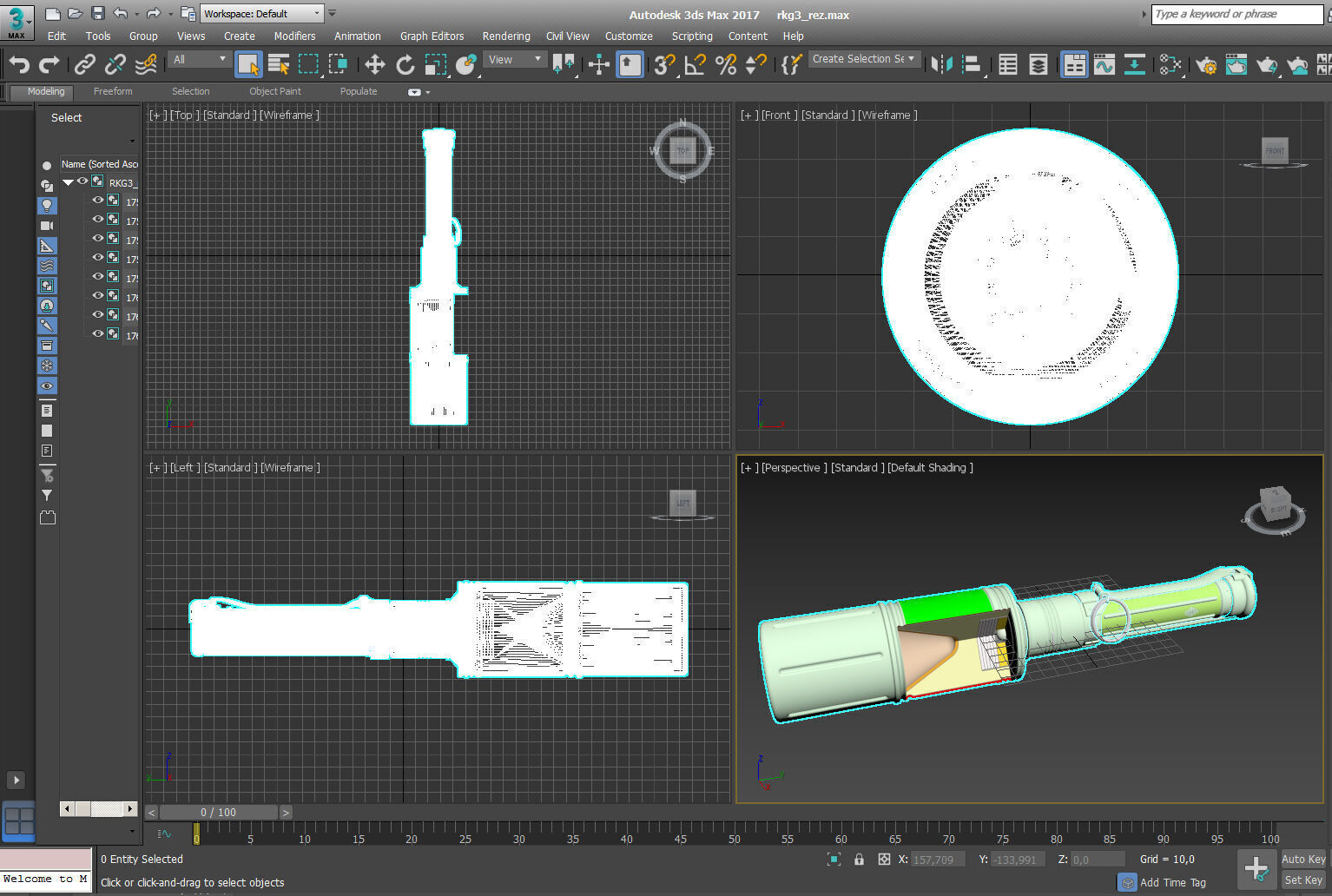This screenshot has height=896, width=1332.
Task: Open Render Setup teapot icon
Action: click(x=1206, y=64)
